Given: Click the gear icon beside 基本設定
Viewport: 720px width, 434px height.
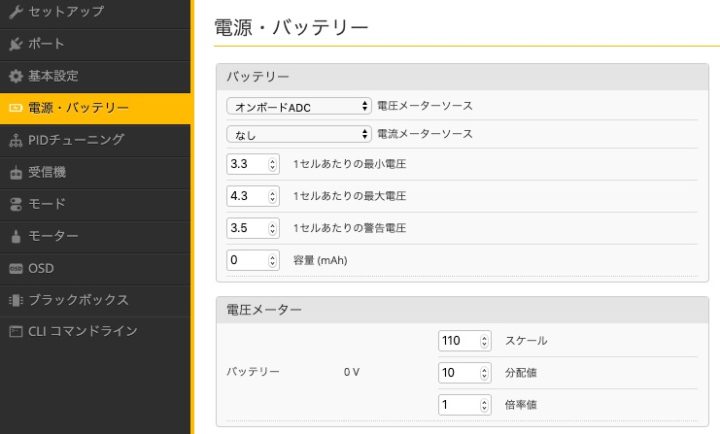Looking at the screenshot, I should pos(15,76).
